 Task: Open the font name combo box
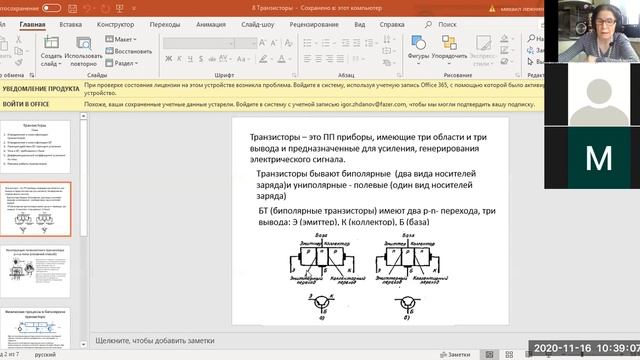coord(199,43)
